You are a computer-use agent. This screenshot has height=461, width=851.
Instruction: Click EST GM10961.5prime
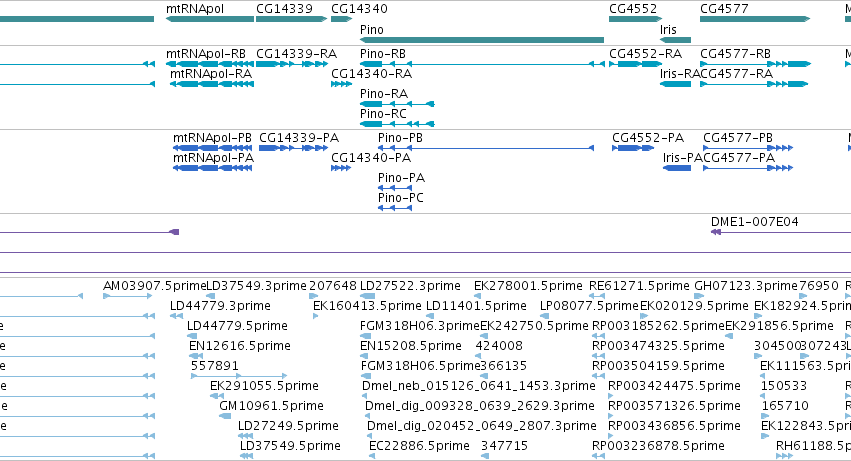point(271,406)
